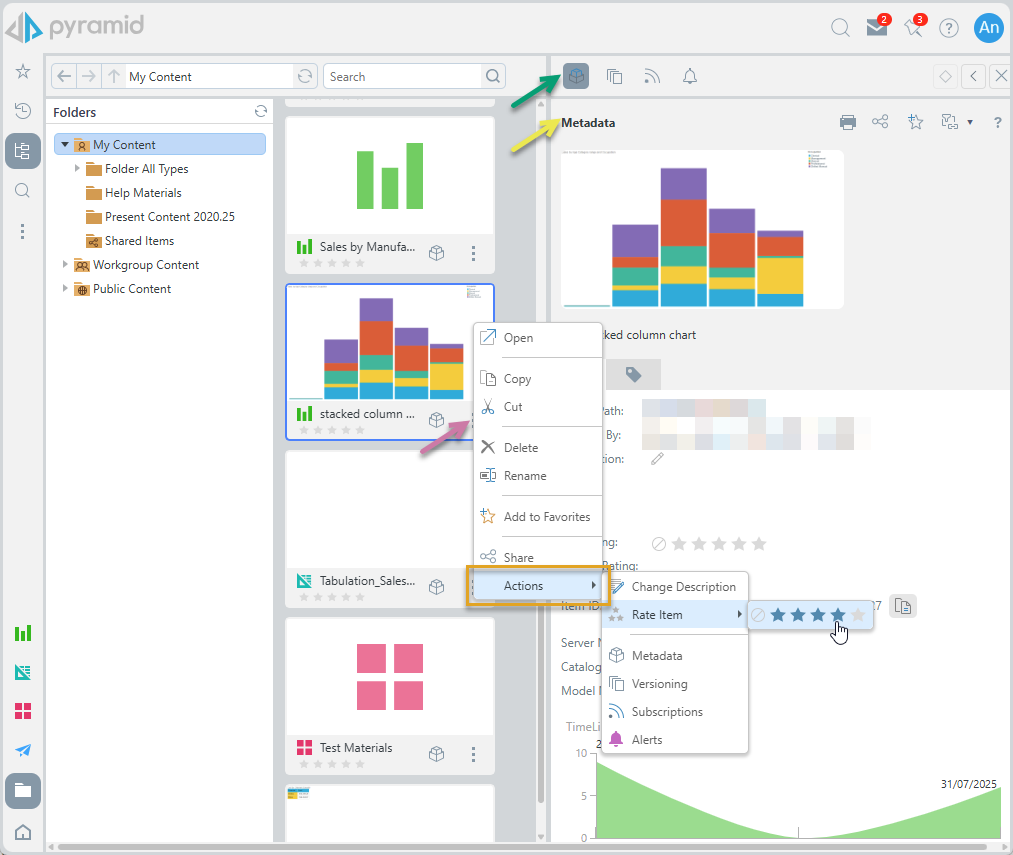Choose Rename from the context menu

point(525,476)
